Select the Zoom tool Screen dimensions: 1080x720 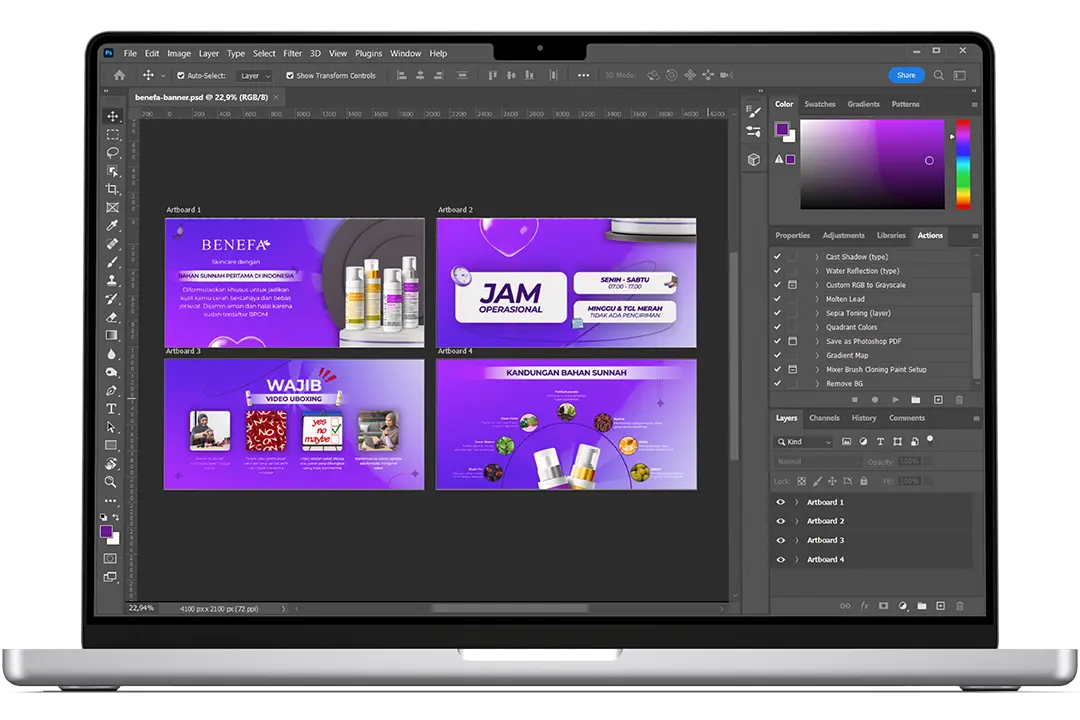(112, 481)
